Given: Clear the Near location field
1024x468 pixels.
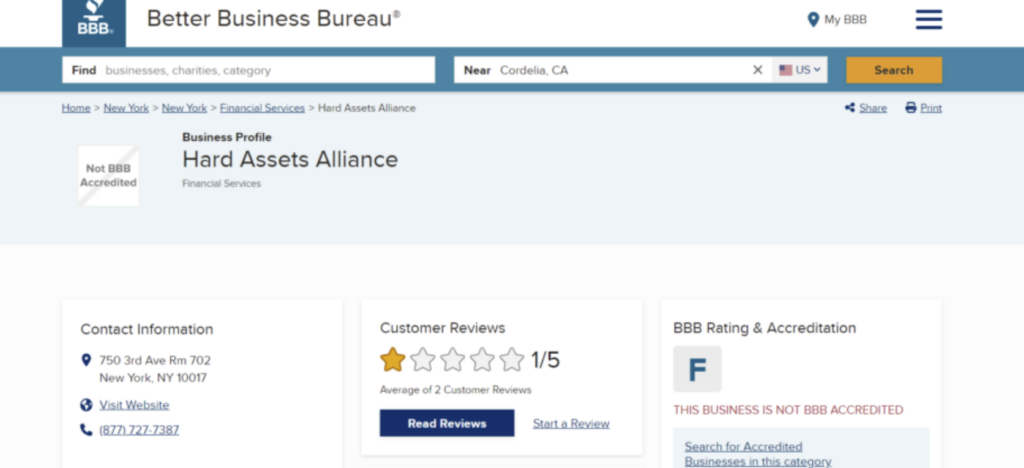Looking at the screenshot, I should click(758, 70).
